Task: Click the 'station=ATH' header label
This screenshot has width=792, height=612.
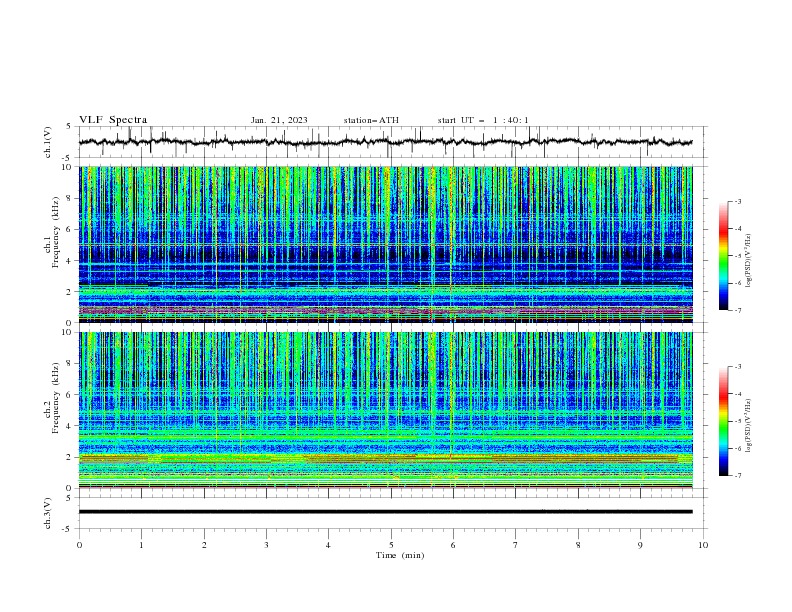Action: click(x=371, y=120)
